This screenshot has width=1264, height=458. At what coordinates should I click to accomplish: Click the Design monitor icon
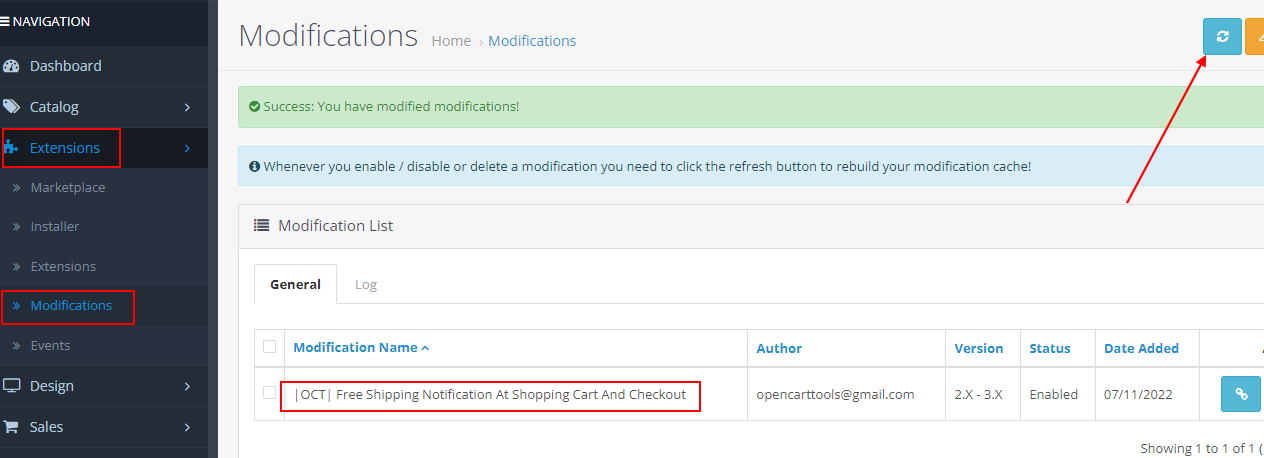pyautogui.click(x=12, y=386)
